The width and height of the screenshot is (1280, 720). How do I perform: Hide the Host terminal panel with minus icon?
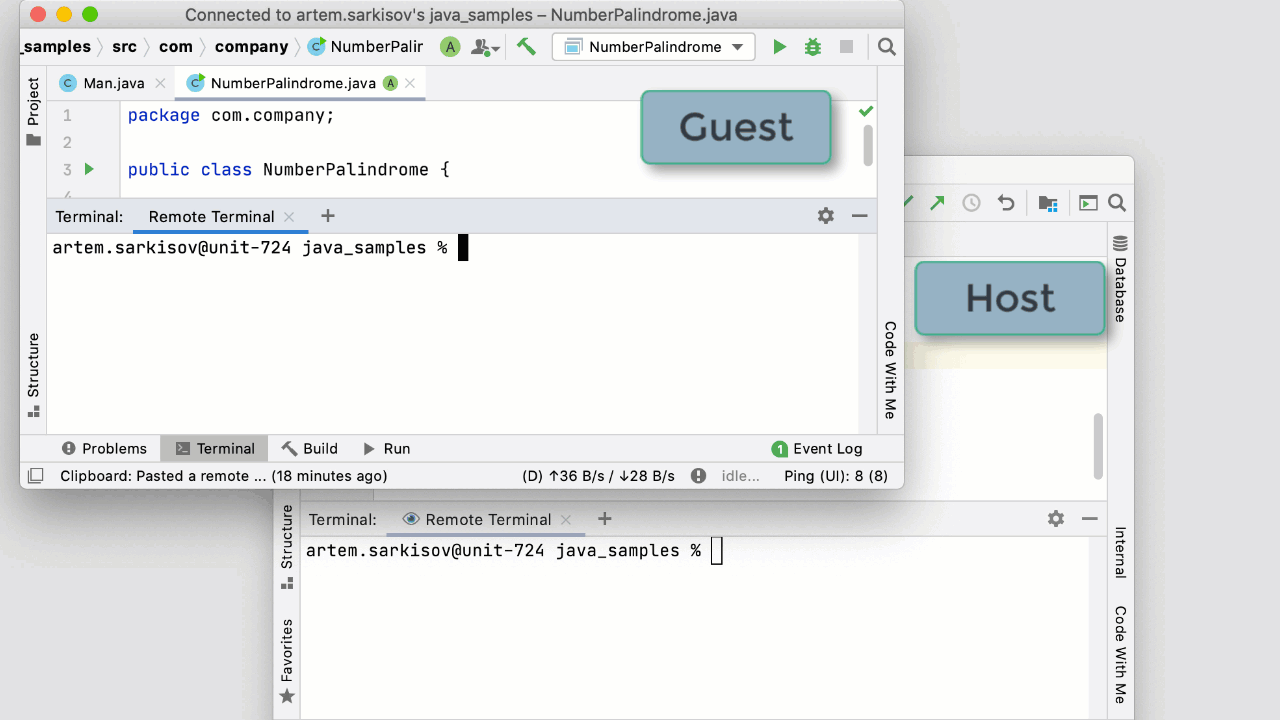[1090, 519]
